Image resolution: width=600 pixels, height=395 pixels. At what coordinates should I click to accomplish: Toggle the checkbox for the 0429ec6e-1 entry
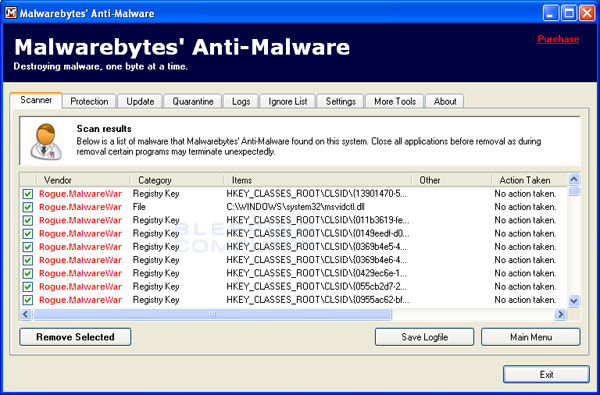[x=28, y=273]
